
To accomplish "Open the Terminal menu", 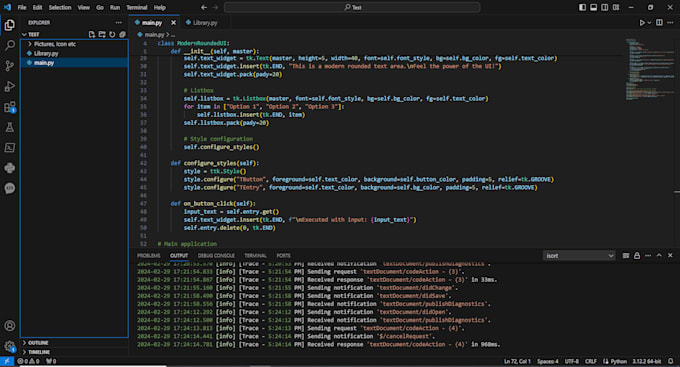I will coord(137,7).
